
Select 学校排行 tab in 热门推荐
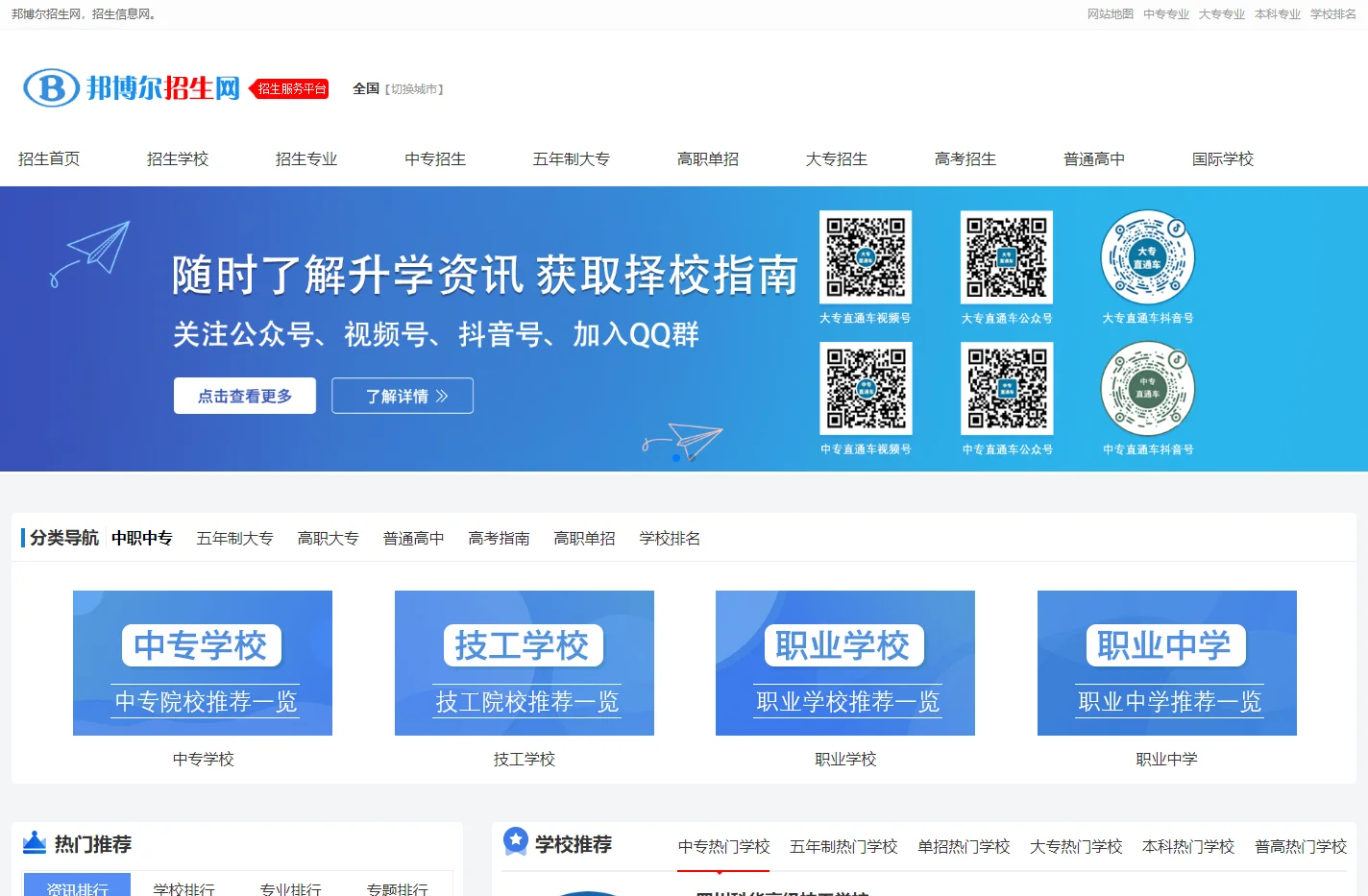(x=184, y=887)
